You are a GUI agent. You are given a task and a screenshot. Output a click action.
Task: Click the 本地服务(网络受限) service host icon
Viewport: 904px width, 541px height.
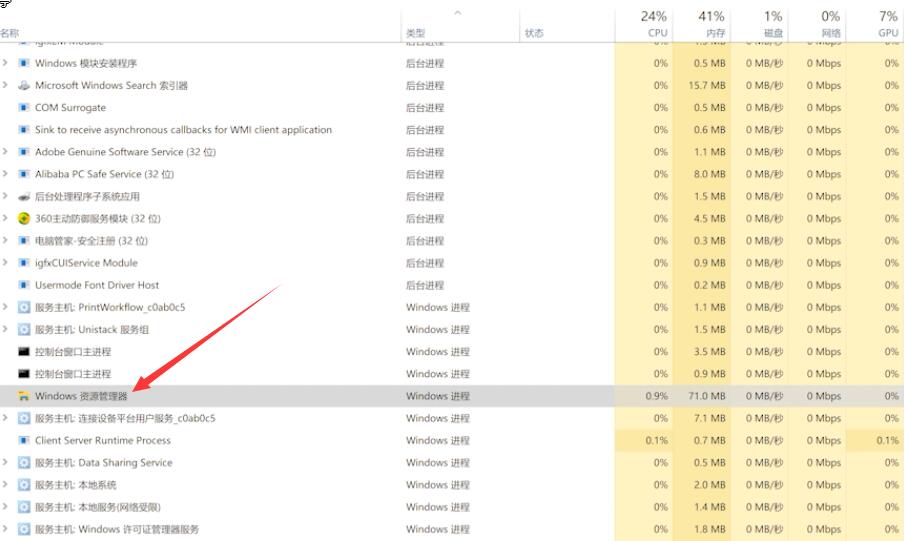[24, 507]
